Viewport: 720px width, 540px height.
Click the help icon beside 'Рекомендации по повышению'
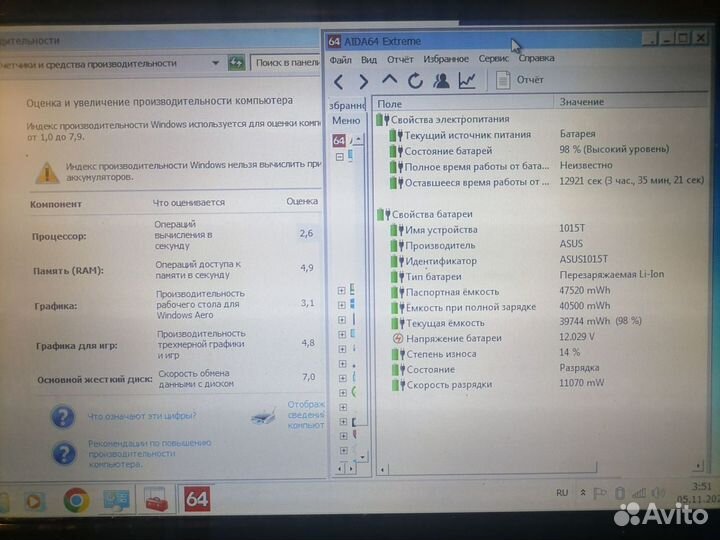(64, 454)
